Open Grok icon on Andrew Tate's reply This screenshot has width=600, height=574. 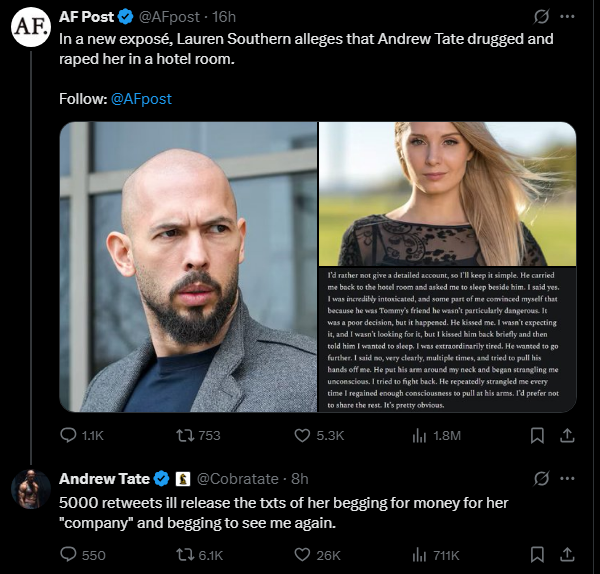541,478
